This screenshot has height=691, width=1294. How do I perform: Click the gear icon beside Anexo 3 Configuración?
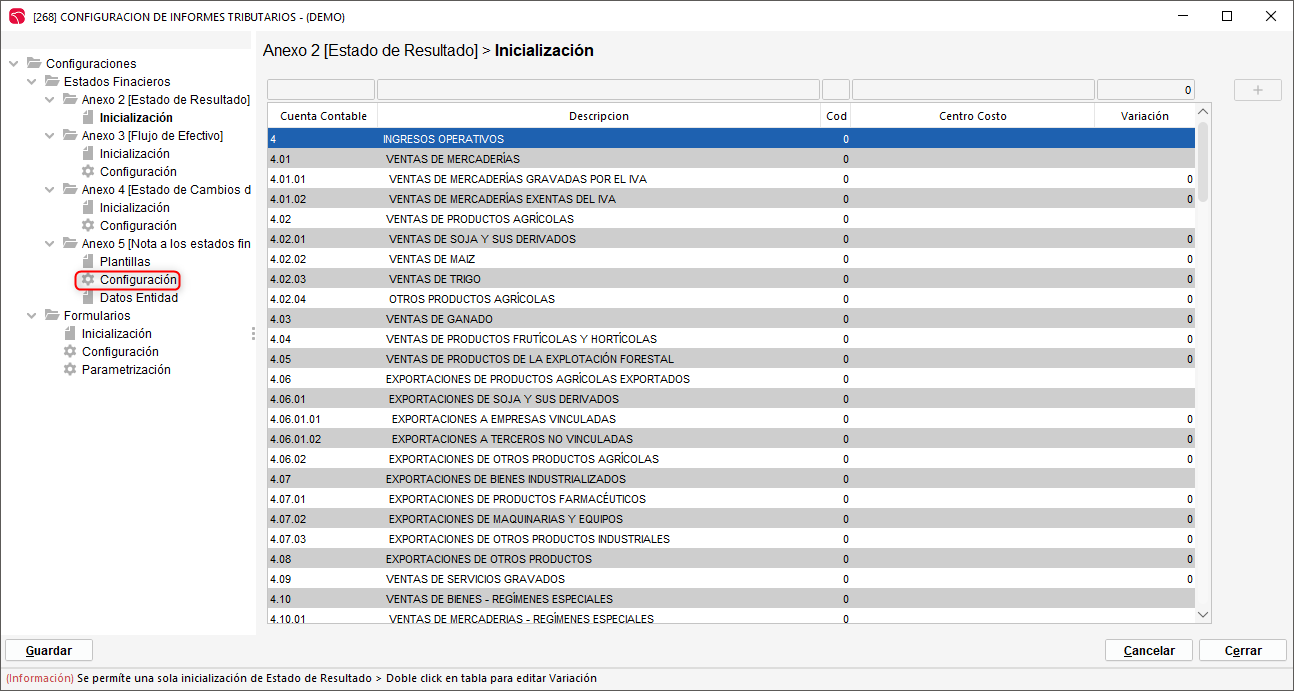[88, 172]
